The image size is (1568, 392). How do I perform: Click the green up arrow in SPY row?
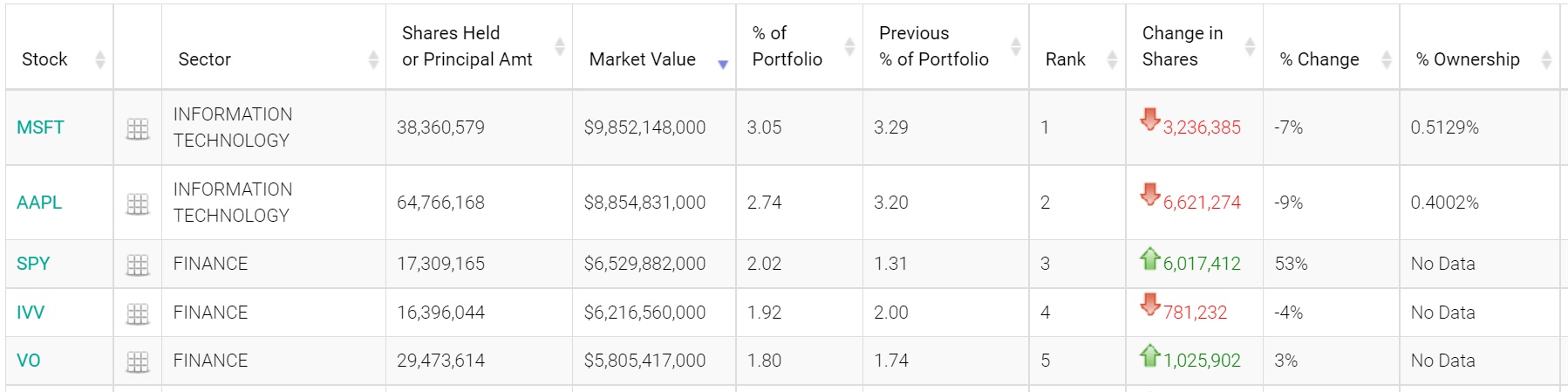(x=1149, y=258)
